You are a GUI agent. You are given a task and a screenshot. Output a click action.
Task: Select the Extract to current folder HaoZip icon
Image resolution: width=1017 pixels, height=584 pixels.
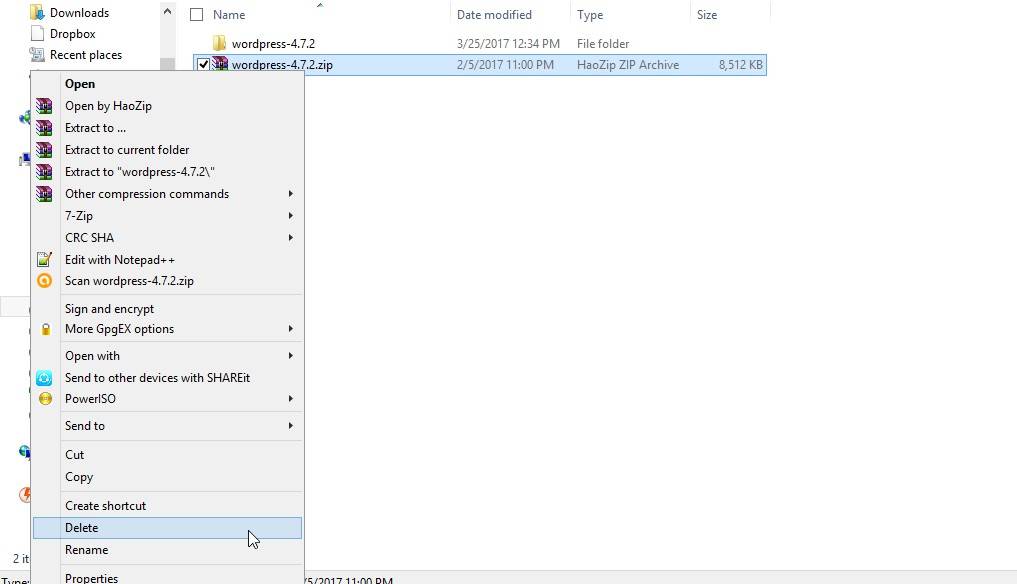[44, 149]
